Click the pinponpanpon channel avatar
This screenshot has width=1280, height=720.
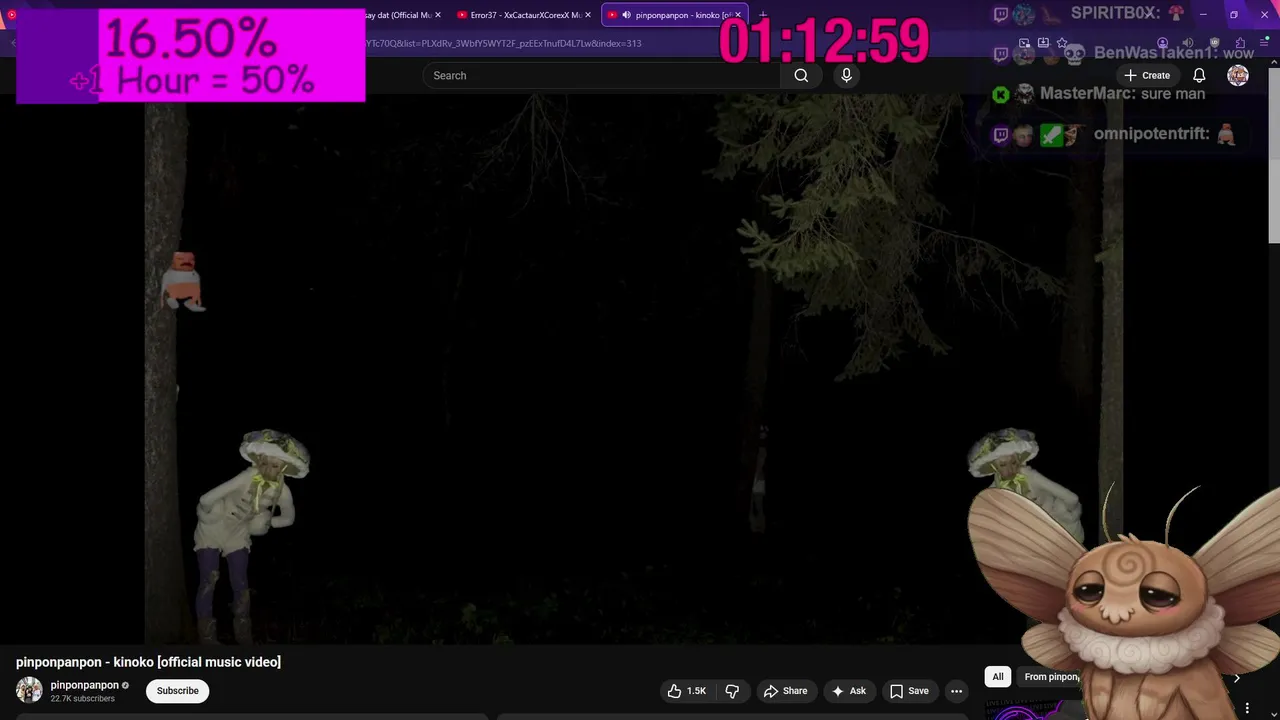click(x=29, y=690)
